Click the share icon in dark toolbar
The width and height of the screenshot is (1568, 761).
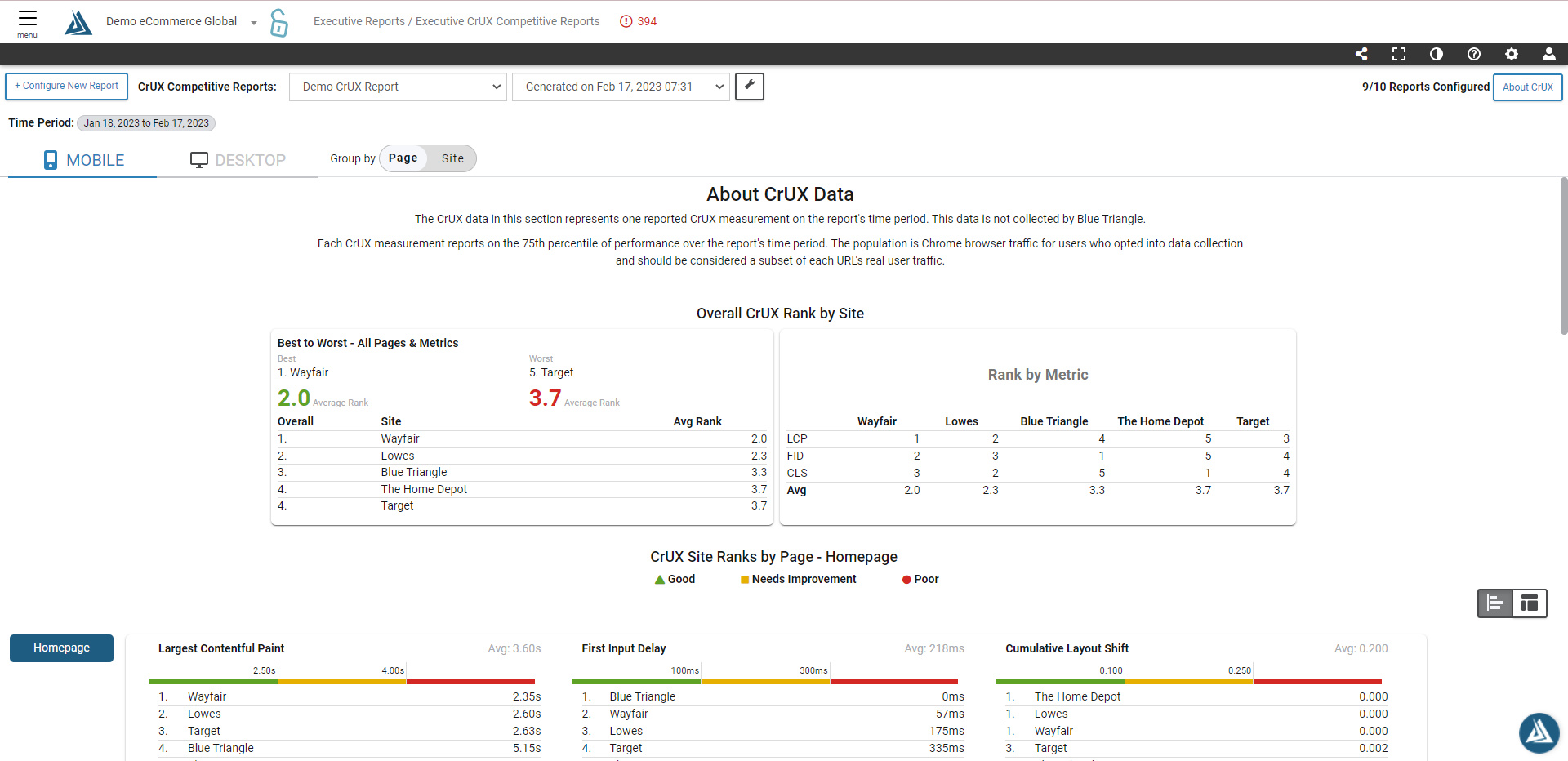[x=1361, y=54]
